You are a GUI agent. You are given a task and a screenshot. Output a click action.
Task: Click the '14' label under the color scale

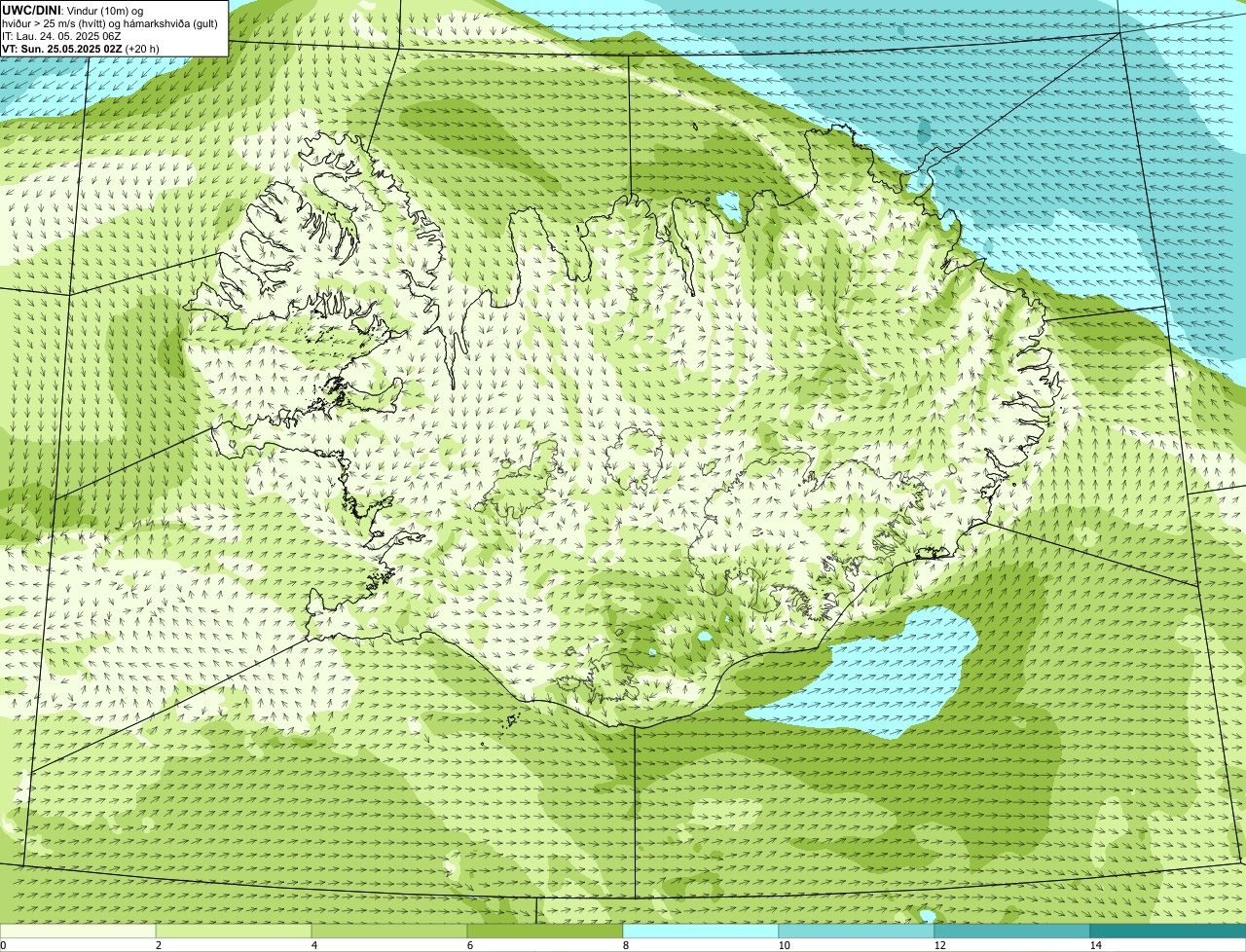pyautogui.click(x=1095, y=945)
